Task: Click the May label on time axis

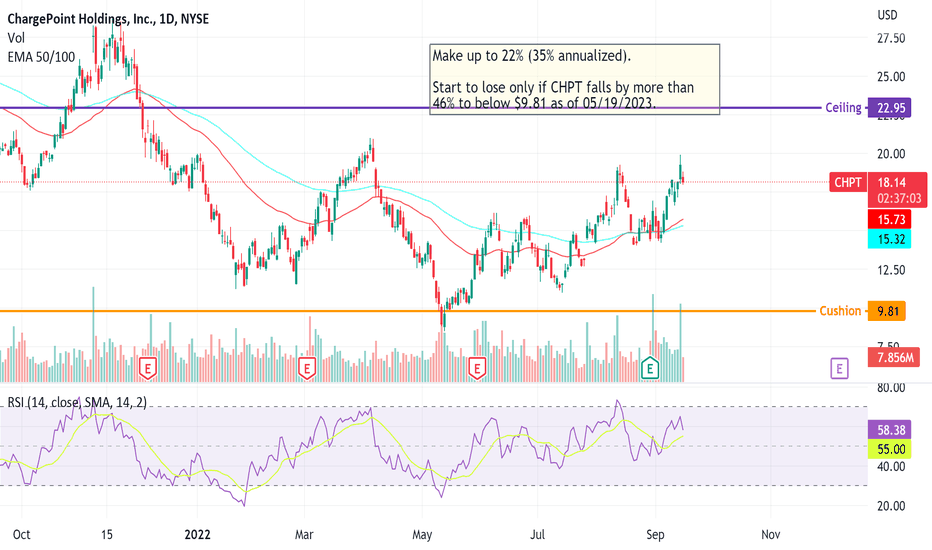Action: pos(422,535)
